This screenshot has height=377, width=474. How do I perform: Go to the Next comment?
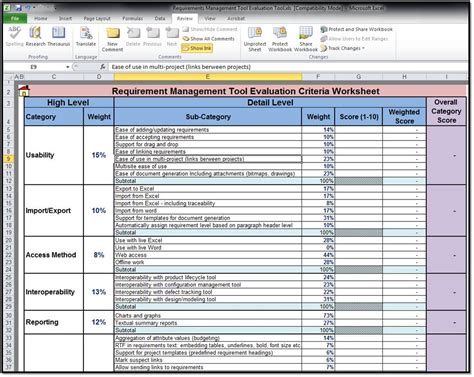(172, 36)
